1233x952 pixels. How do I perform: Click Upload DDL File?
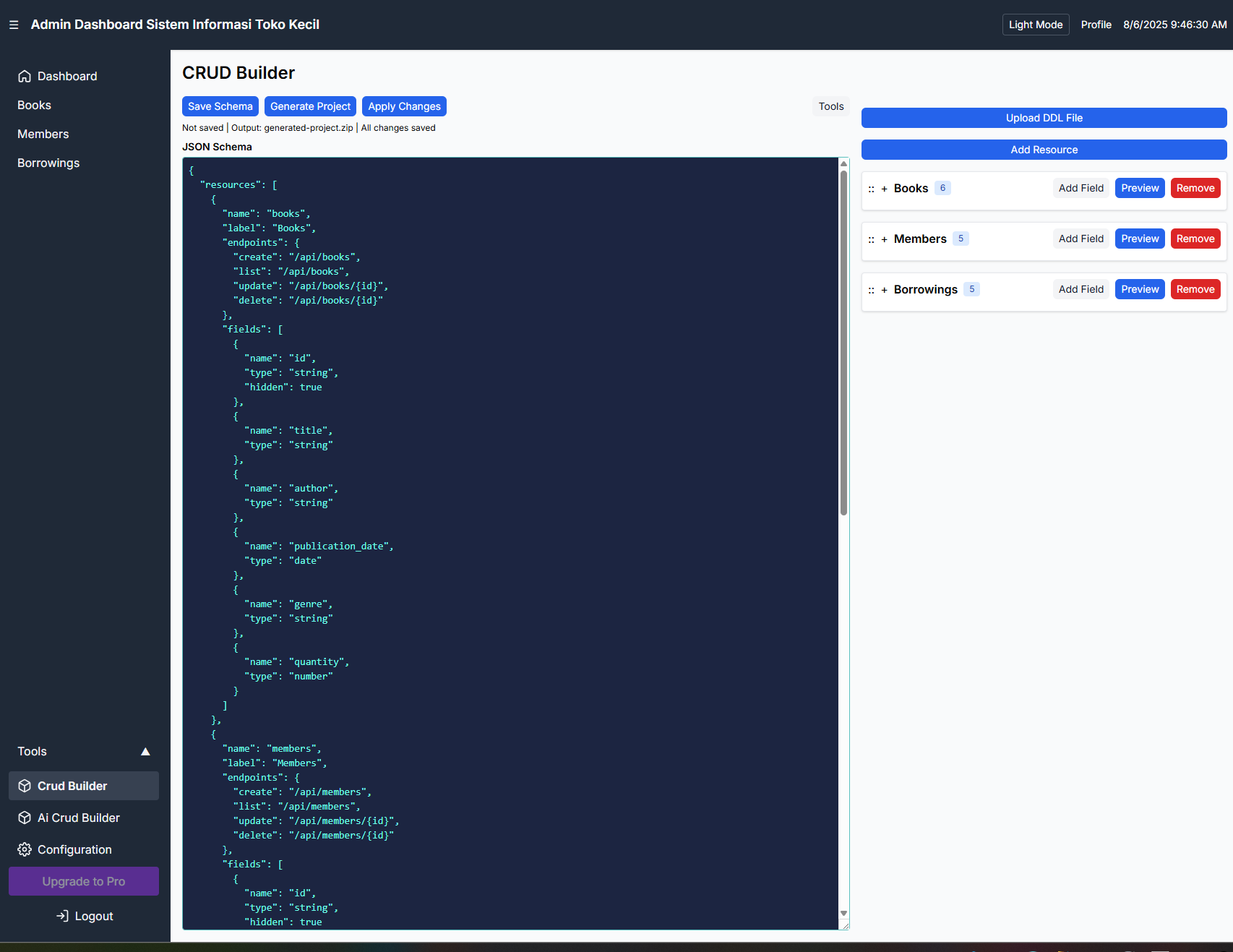pyautogui.click(x=1044, y=118)
